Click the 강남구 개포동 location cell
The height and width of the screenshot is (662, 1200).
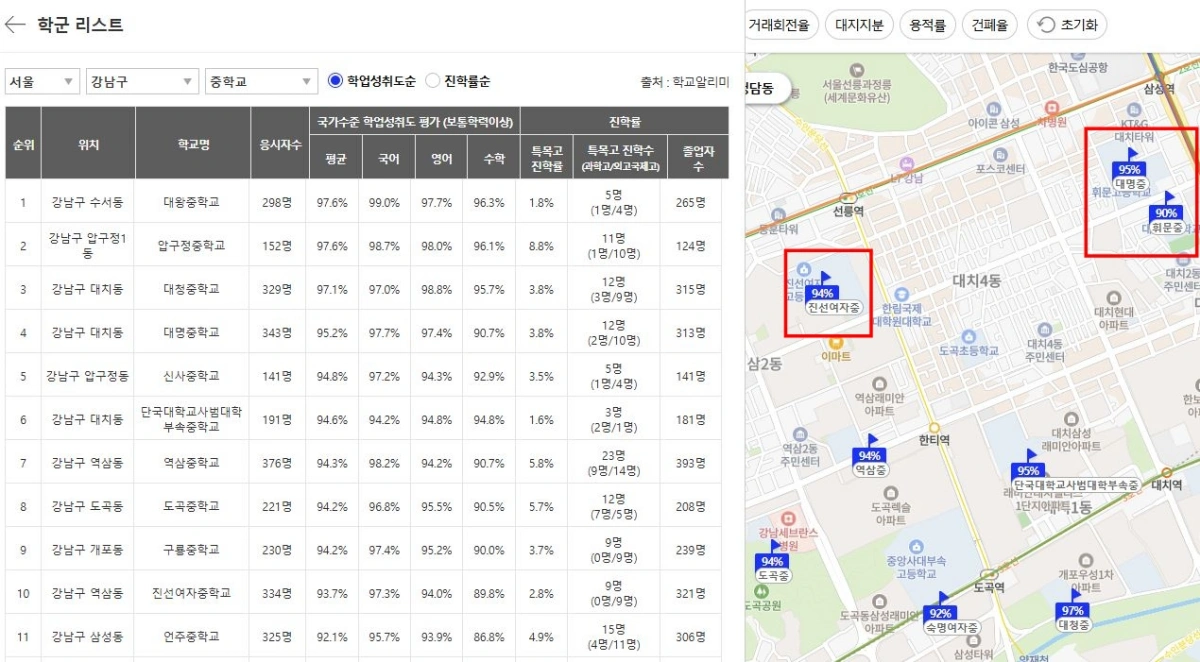88,550
